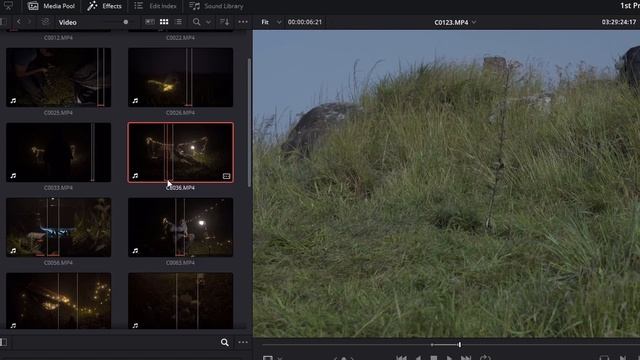Click the source viewer grass image

(447, 184)
